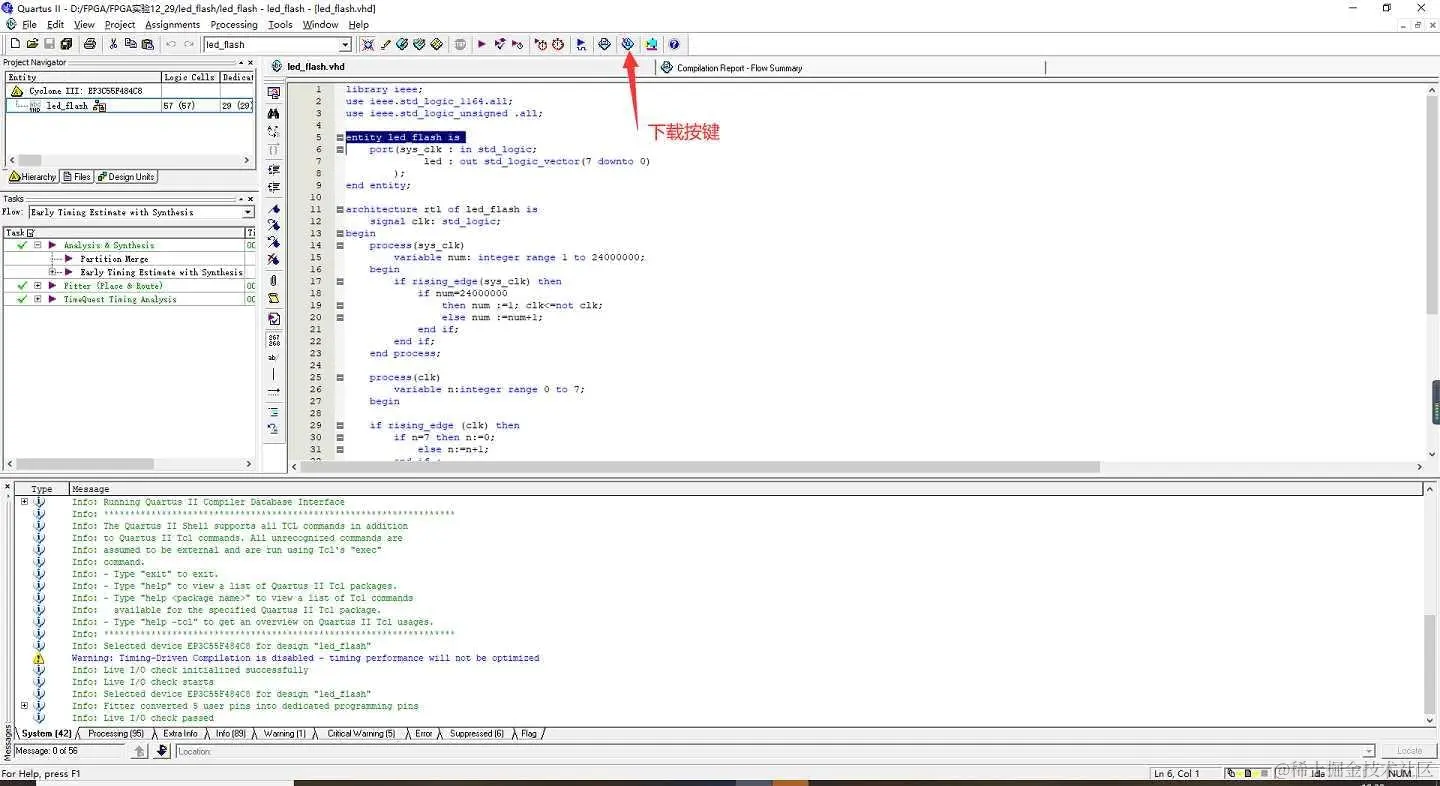The height and width of the screenshot is (786, 1440).
Task: Collapse the architecture code fold on line 11
Action: click(340, 209)
